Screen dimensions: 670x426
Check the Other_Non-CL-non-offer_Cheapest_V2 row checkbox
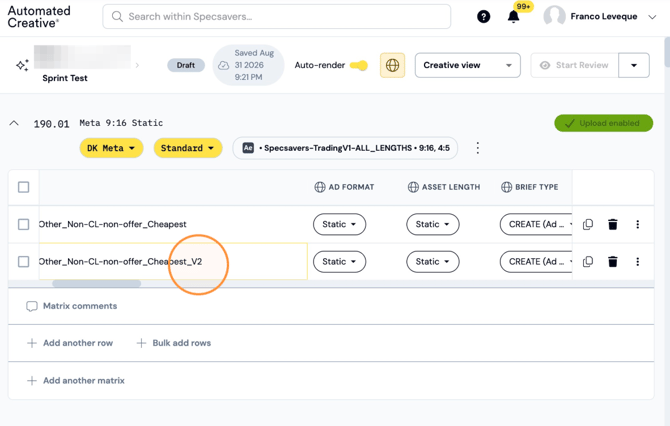[24, 261]
